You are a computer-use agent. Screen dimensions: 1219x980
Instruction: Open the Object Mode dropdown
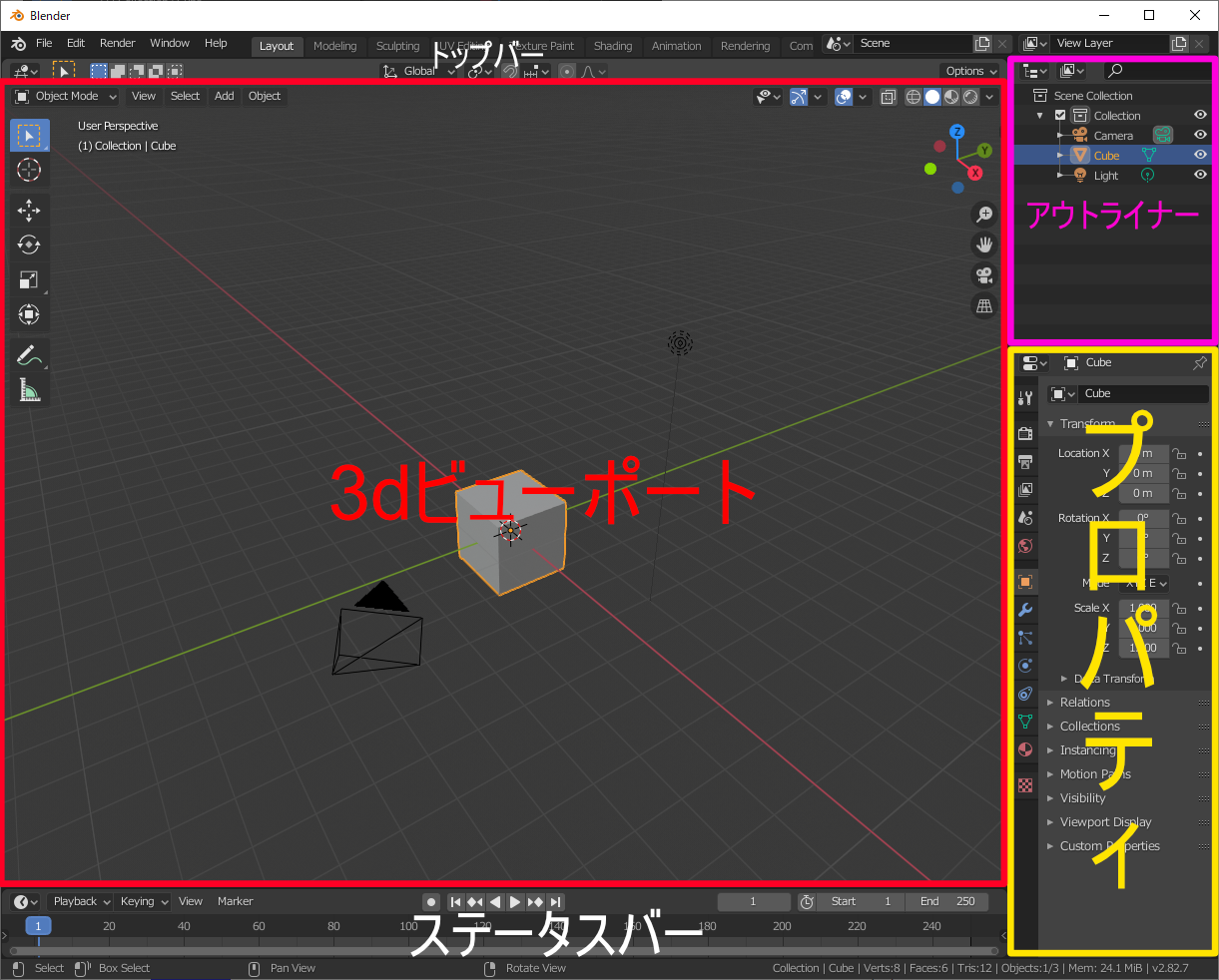click(x=66, y=97)
